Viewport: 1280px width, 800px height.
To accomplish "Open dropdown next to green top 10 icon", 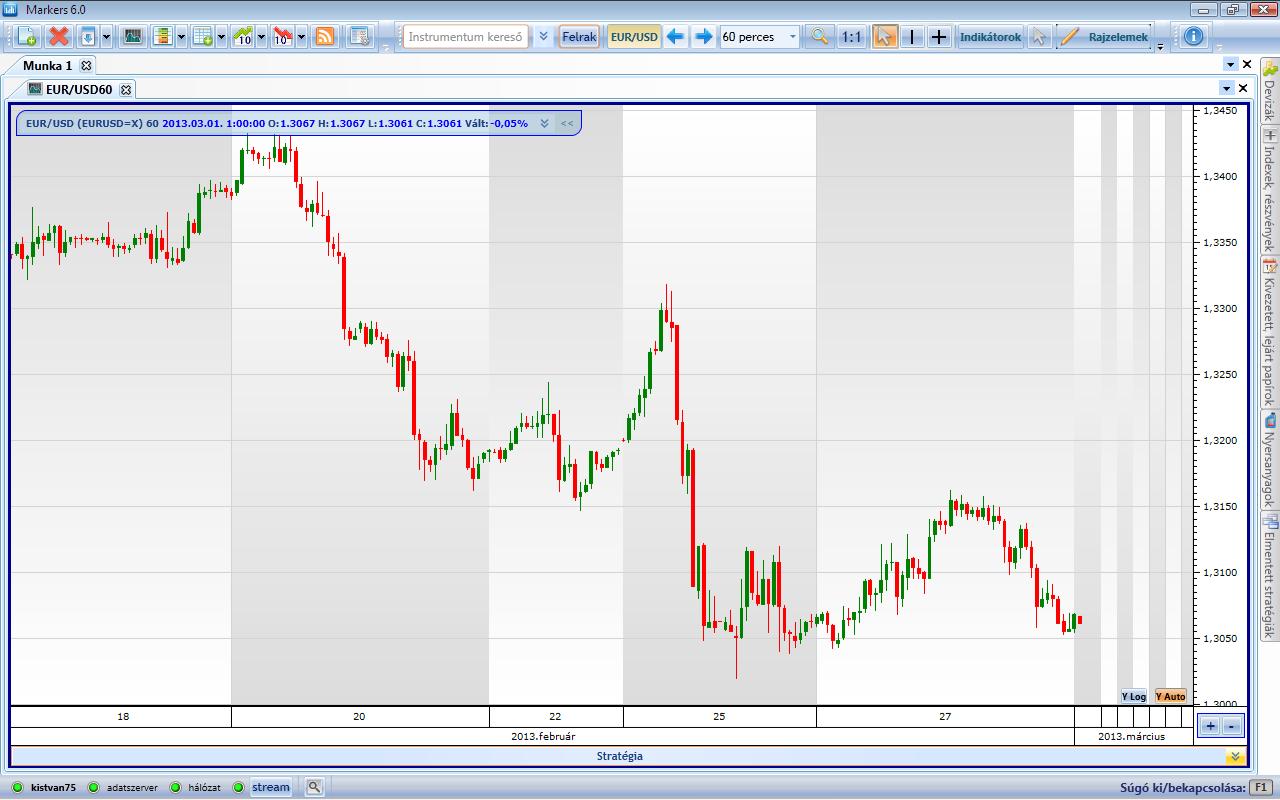I will pos(261,37).
